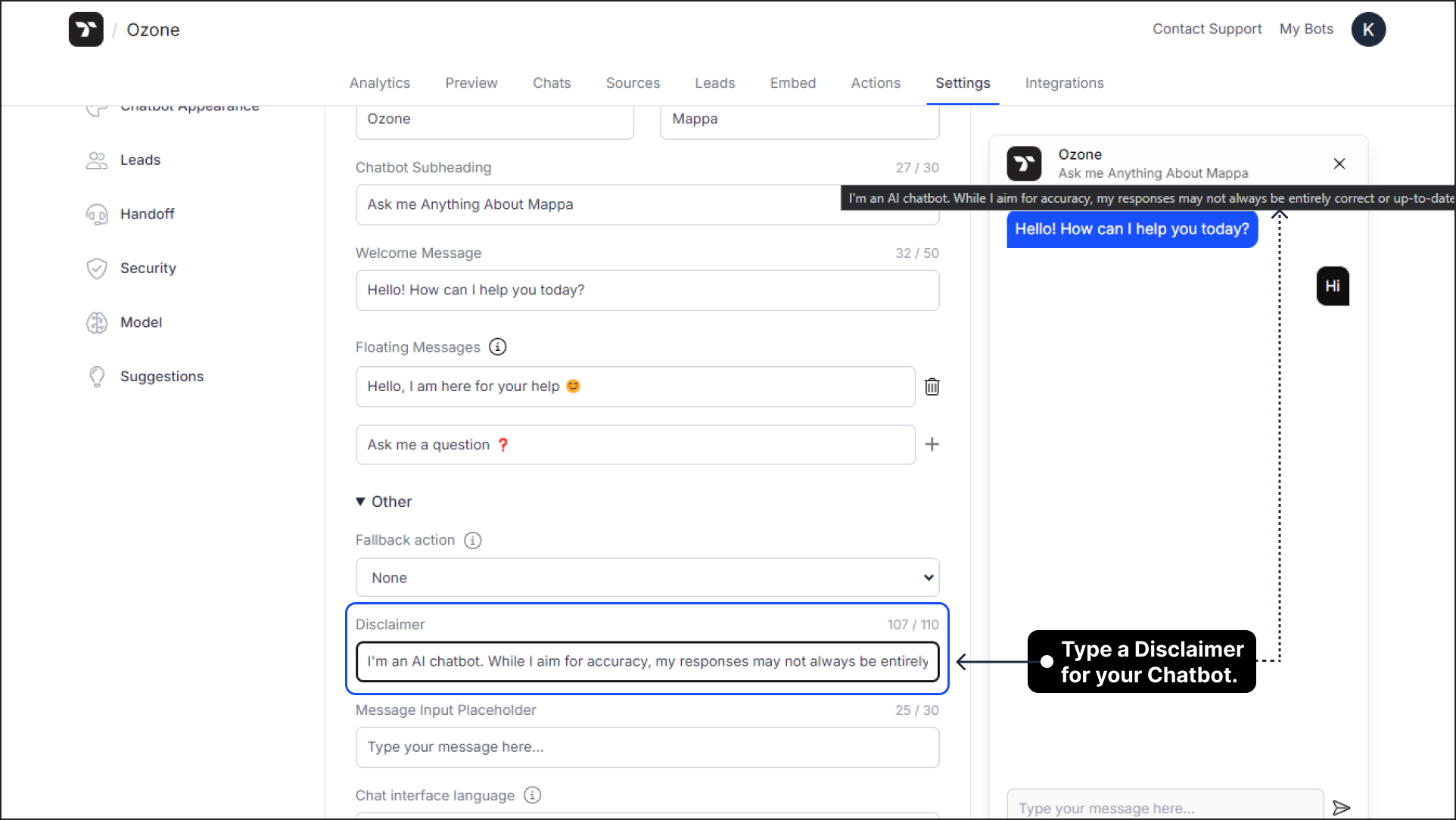Image resolution: width=1456 pixels, height=820 pixels.
Task: Click the Ozone chatbot avatar icon
Action: [1025, 163]
